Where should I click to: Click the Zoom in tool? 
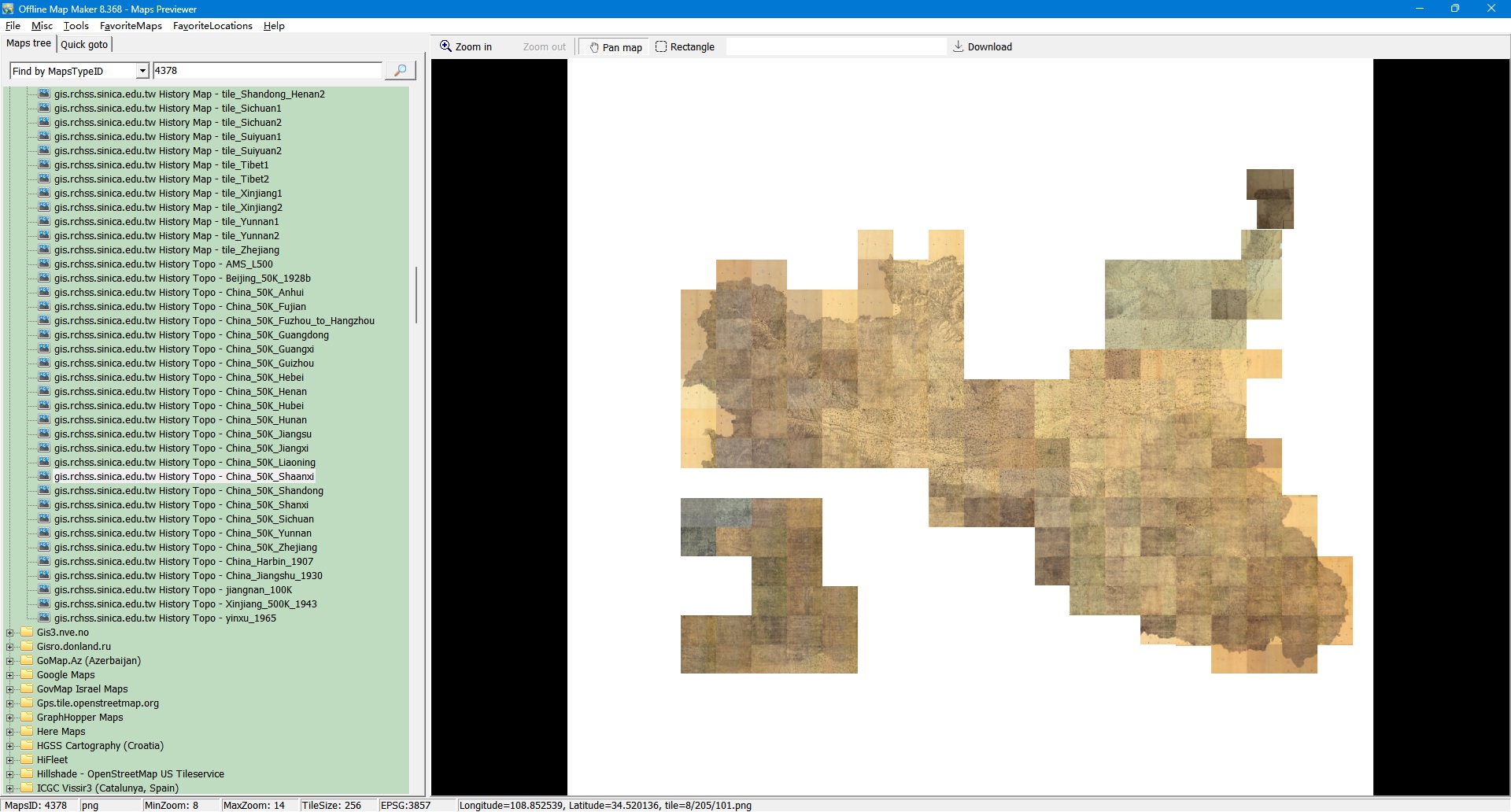point(466,46)
